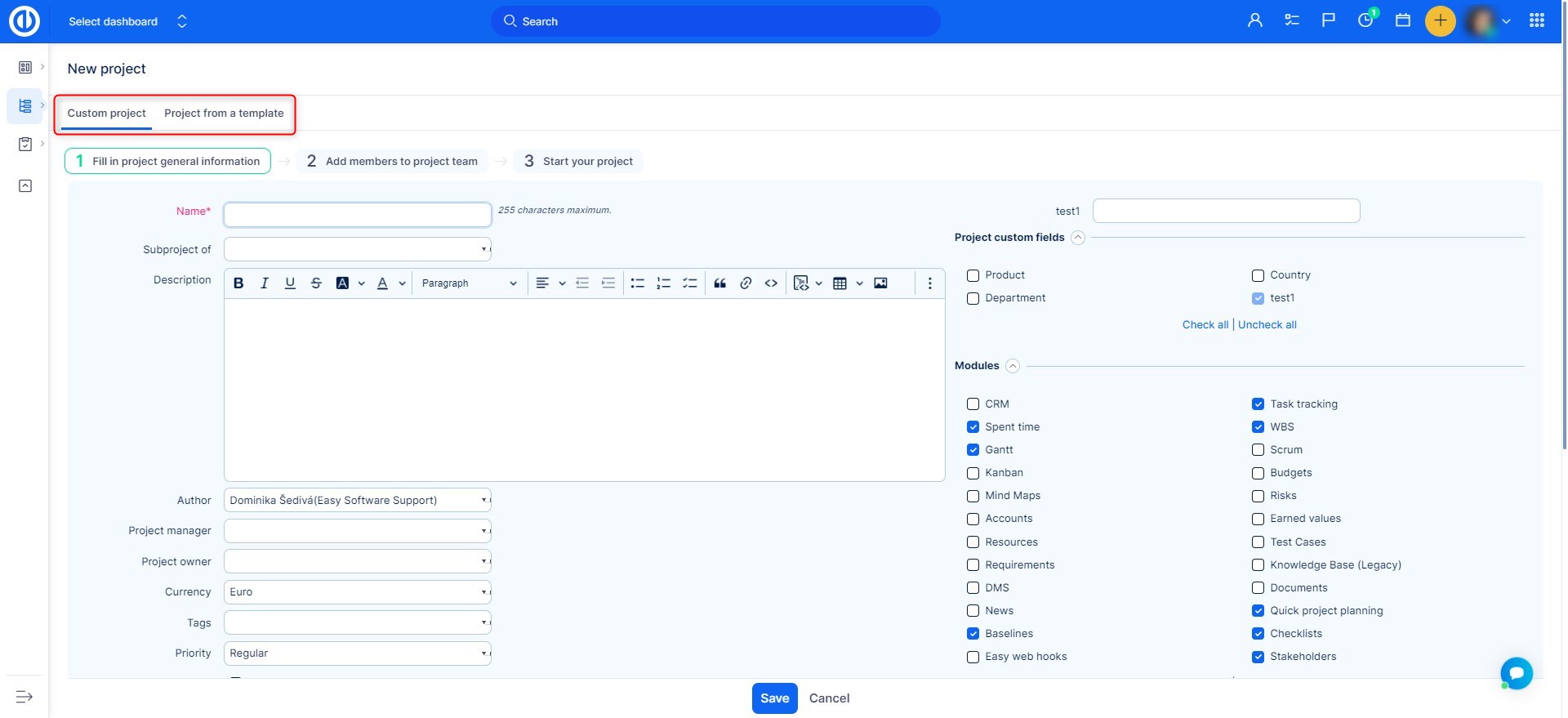Go to step 2 Add members to project team
The height and width of the screenshot is (718, 1568).
[393, 162]
